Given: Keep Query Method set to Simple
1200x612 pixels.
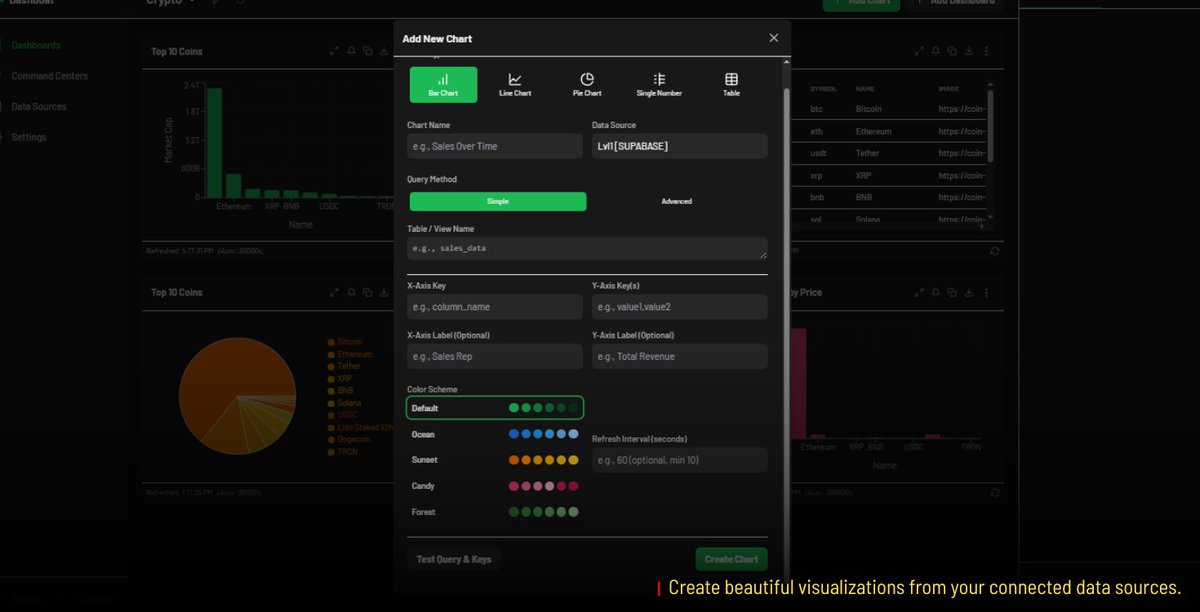Looking at the screenshot, I should [x=497, y=201].
